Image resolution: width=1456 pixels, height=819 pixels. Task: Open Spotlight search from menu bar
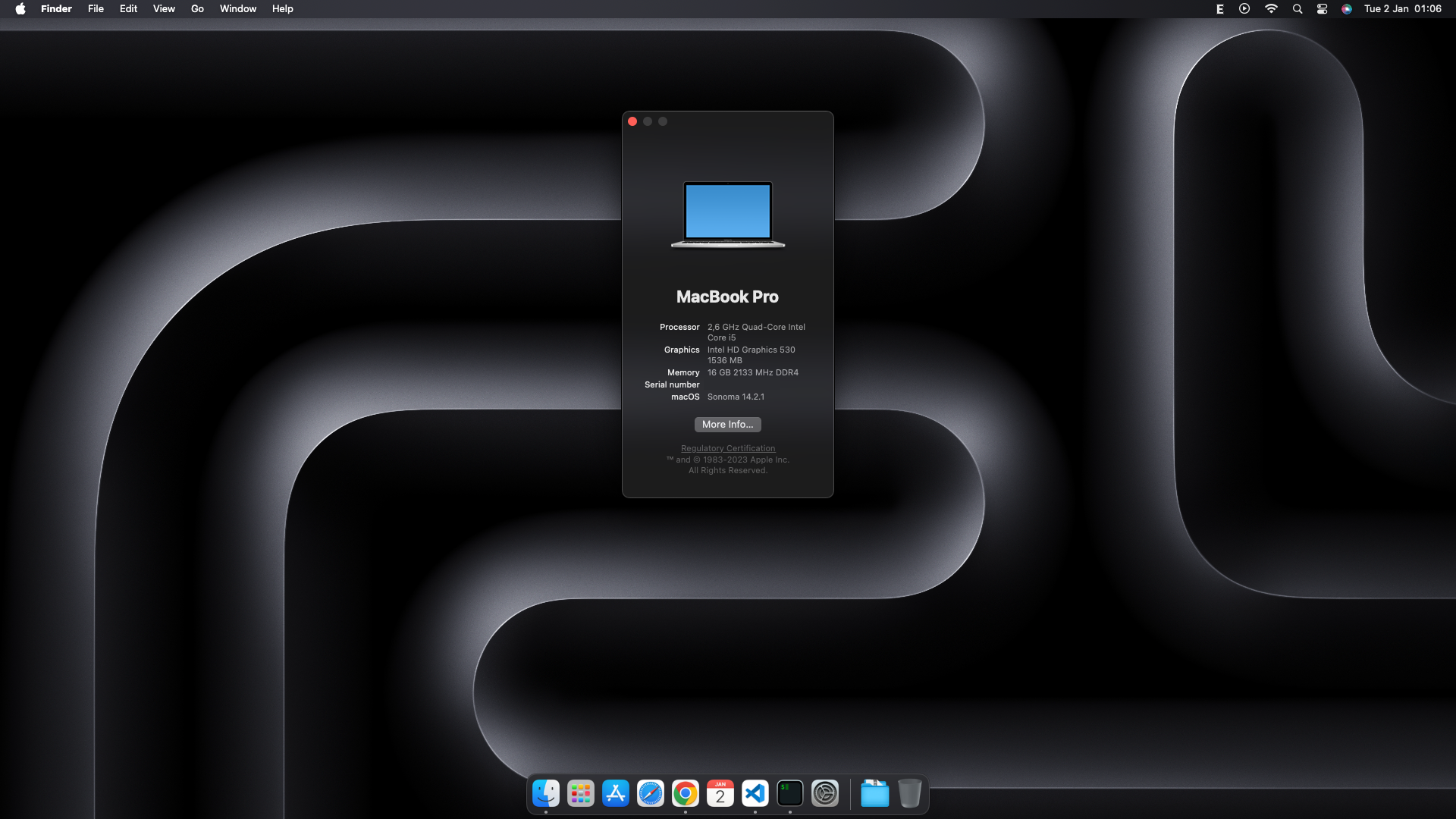[1298, 9]
